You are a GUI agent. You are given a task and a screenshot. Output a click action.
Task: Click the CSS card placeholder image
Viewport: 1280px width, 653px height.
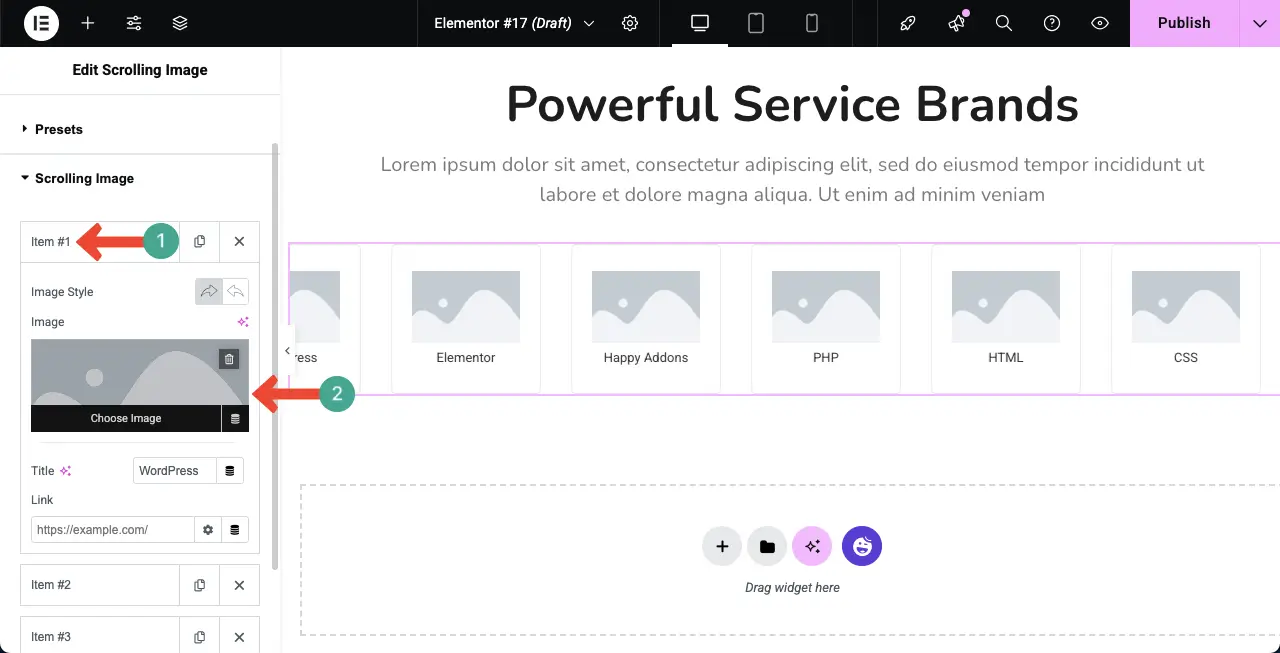[1186, 307]
